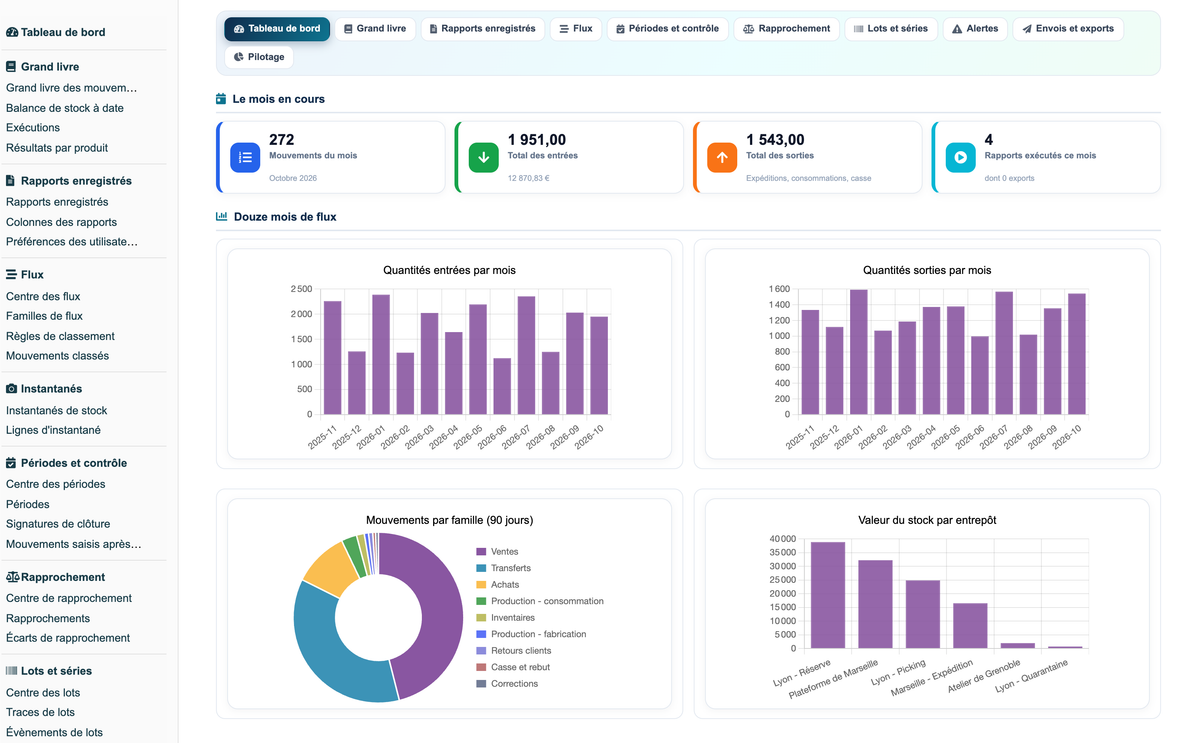Viewport: 1200px width, 743px height.
Task: Open Traces de lots
Action: click(x=40, y=713)
